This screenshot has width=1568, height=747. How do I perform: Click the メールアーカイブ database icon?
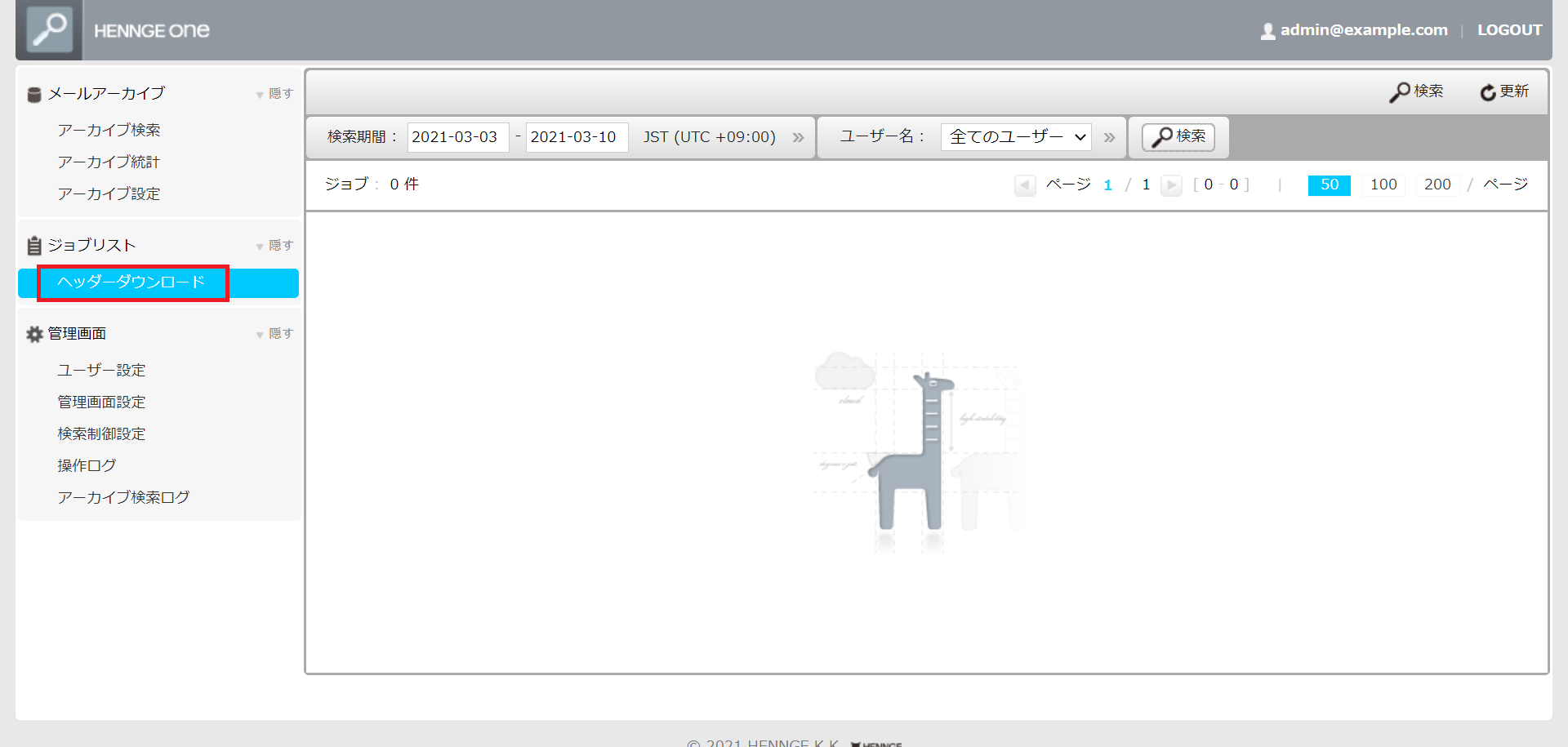pos(34,95)
